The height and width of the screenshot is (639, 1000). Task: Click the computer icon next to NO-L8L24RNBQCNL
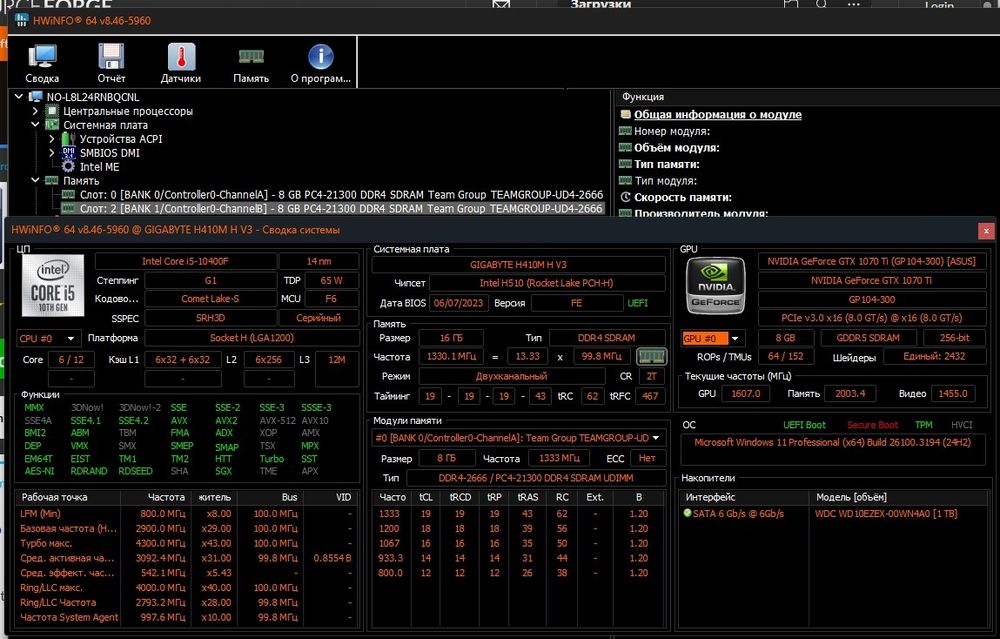click(x=36, y=97)
